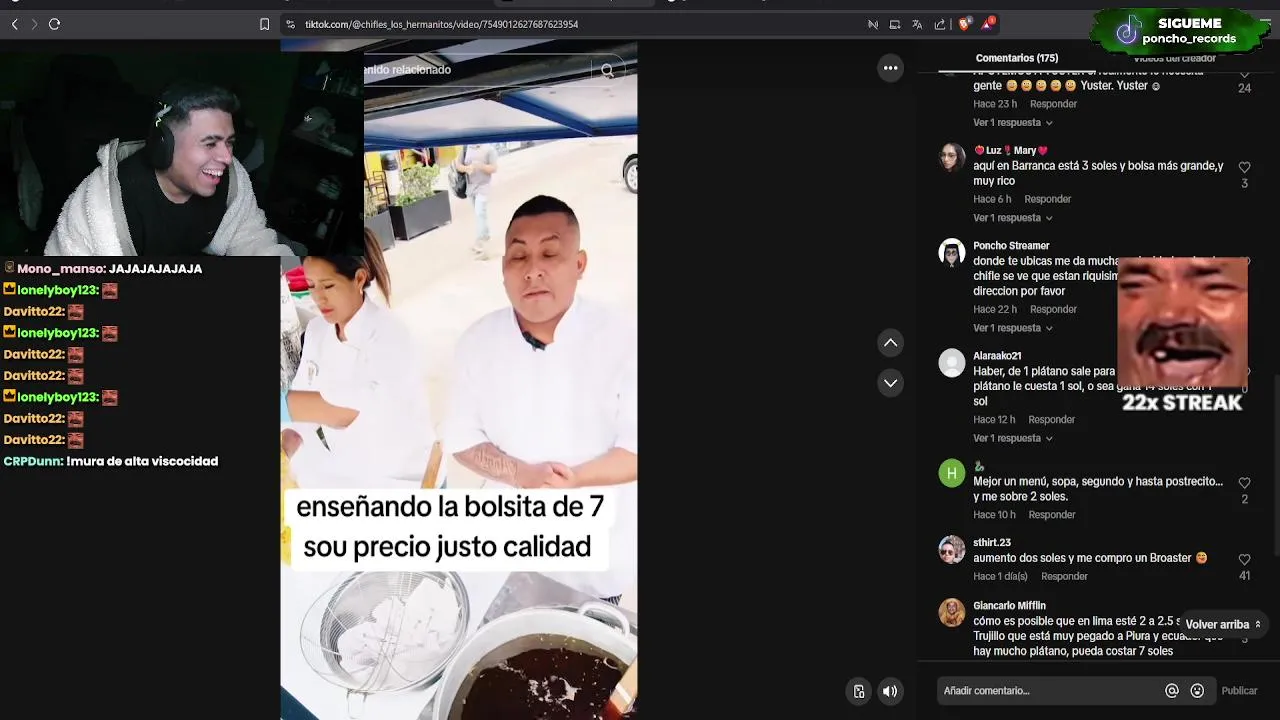Share this page via the share icon
Image resolution: width=1280 pixels, height=720 pixels.
940,24
